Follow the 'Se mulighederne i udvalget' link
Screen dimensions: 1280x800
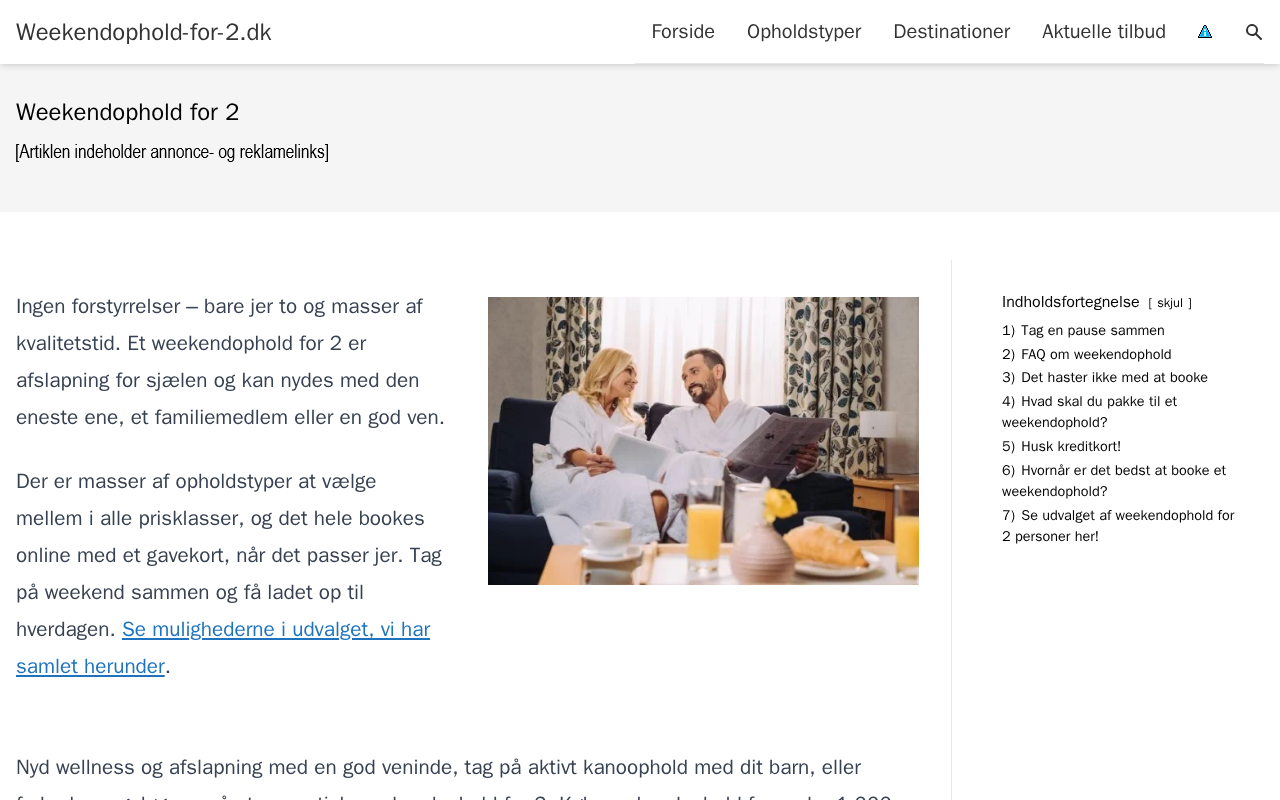click(223, 648)
